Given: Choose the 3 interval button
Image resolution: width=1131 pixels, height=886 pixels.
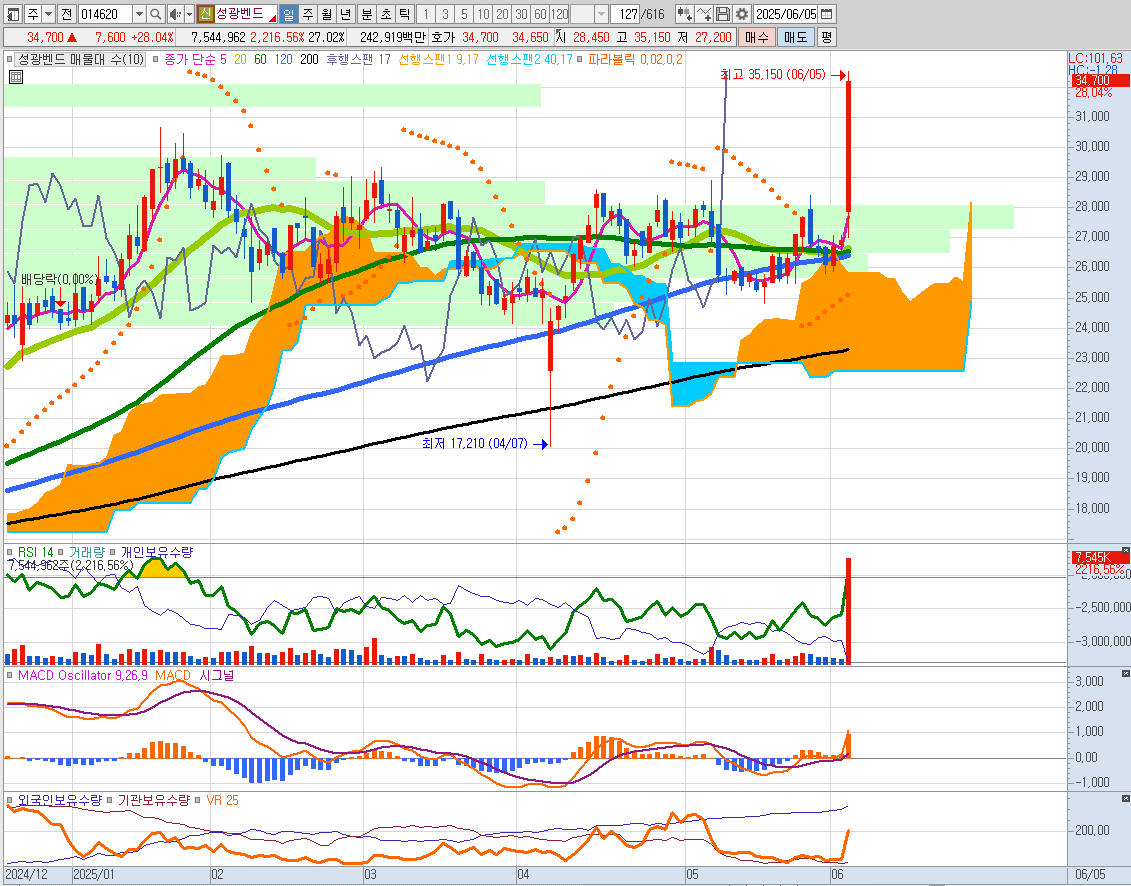Looking at the screenshot, I should [x=445, y=14].
